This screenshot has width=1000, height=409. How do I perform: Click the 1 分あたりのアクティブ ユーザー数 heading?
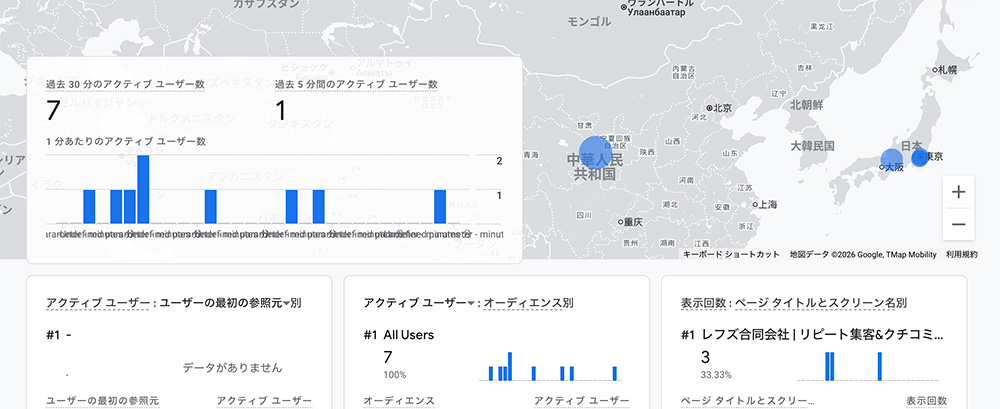[126, 142]
